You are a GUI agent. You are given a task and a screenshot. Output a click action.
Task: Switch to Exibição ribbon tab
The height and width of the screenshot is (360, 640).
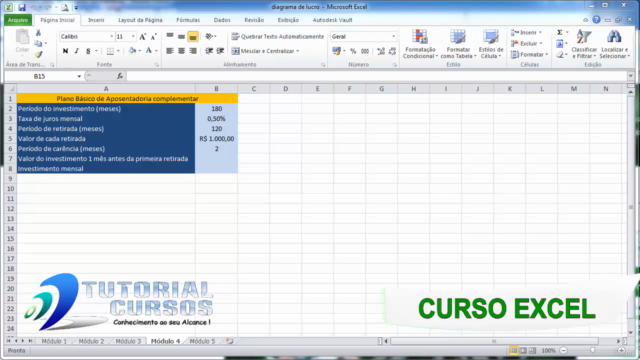coord(288,20)
